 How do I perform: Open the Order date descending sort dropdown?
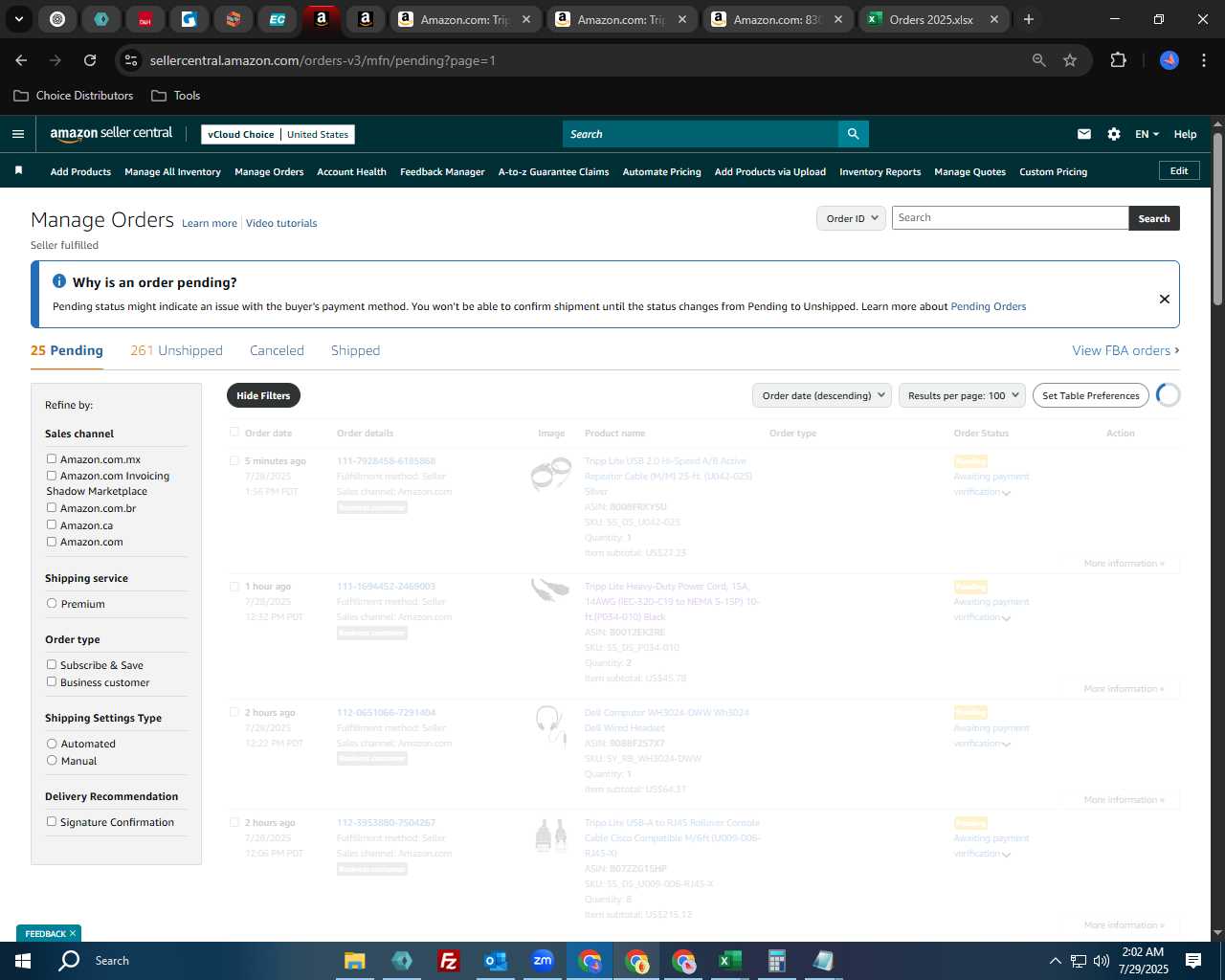click(x=822, y=395)
